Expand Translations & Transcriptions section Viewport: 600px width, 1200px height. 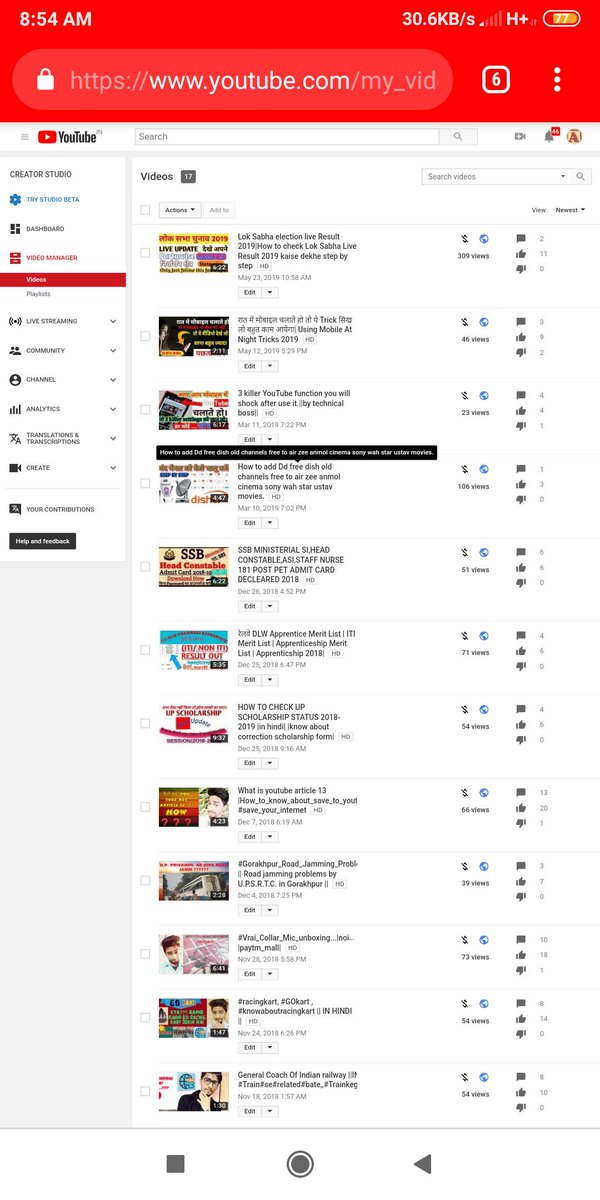[113, 438]
